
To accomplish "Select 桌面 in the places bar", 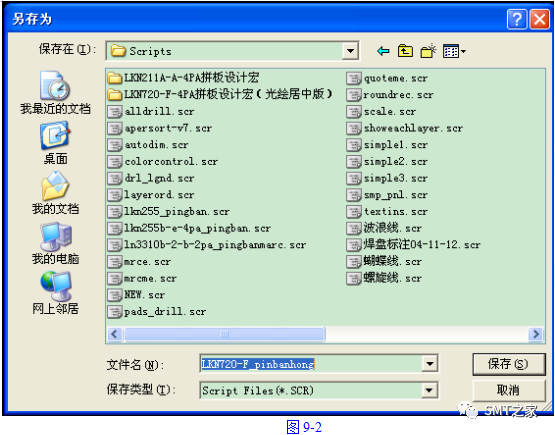I will tap(55, 143).
